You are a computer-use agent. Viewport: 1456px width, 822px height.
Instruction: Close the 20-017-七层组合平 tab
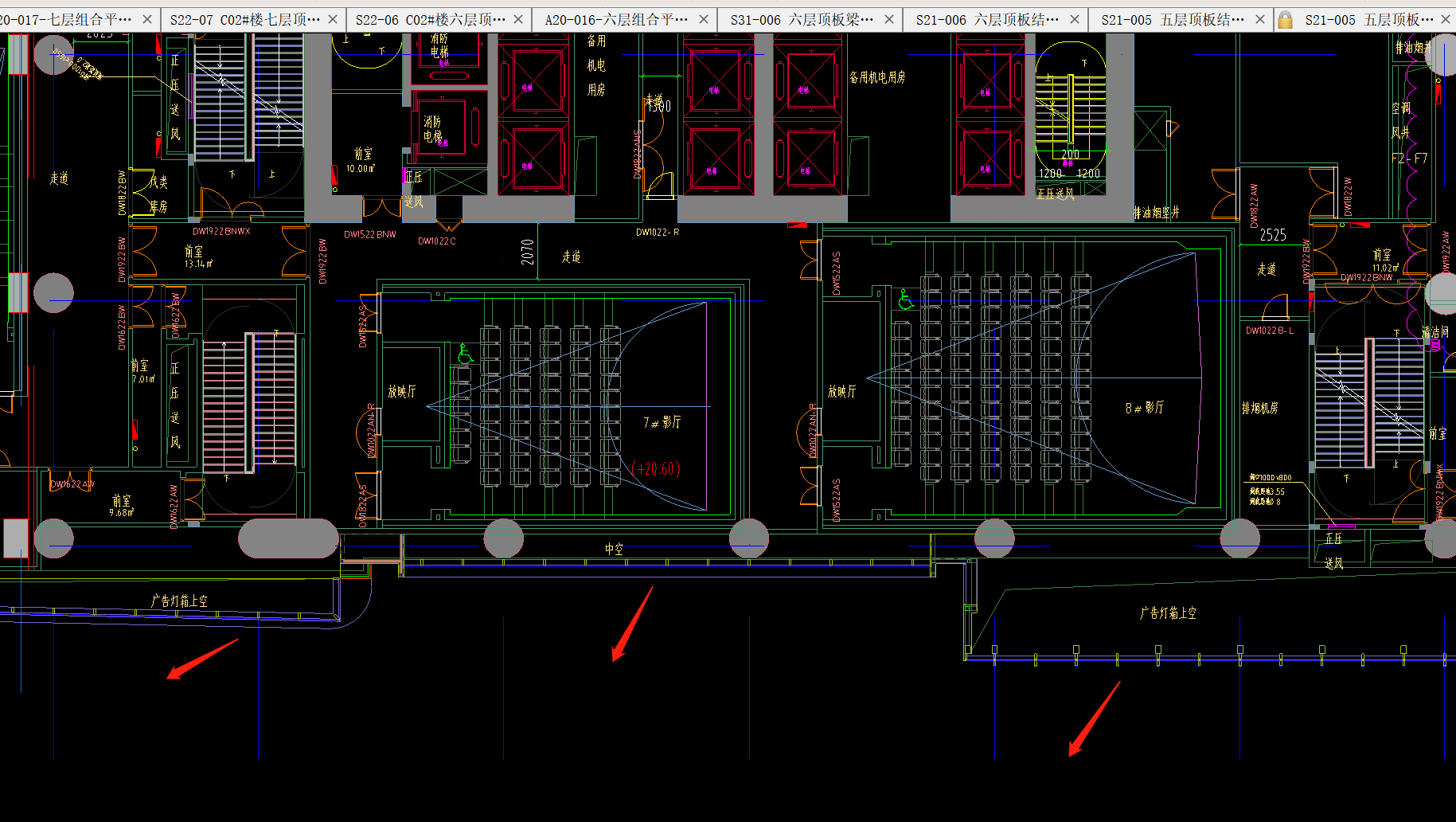(x=147, y=19)
